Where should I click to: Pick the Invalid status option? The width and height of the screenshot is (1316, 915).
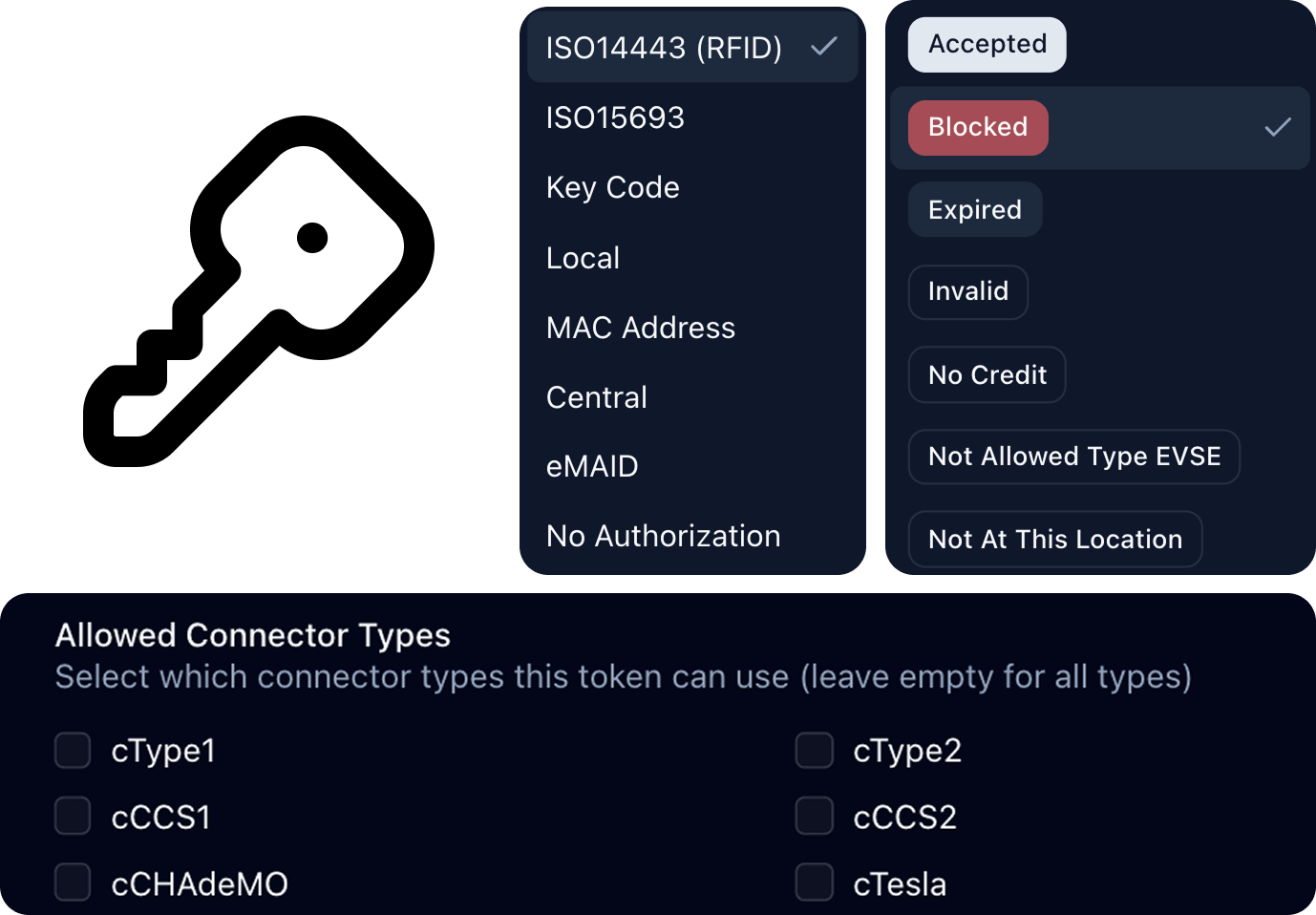click(x=967, y=291)
